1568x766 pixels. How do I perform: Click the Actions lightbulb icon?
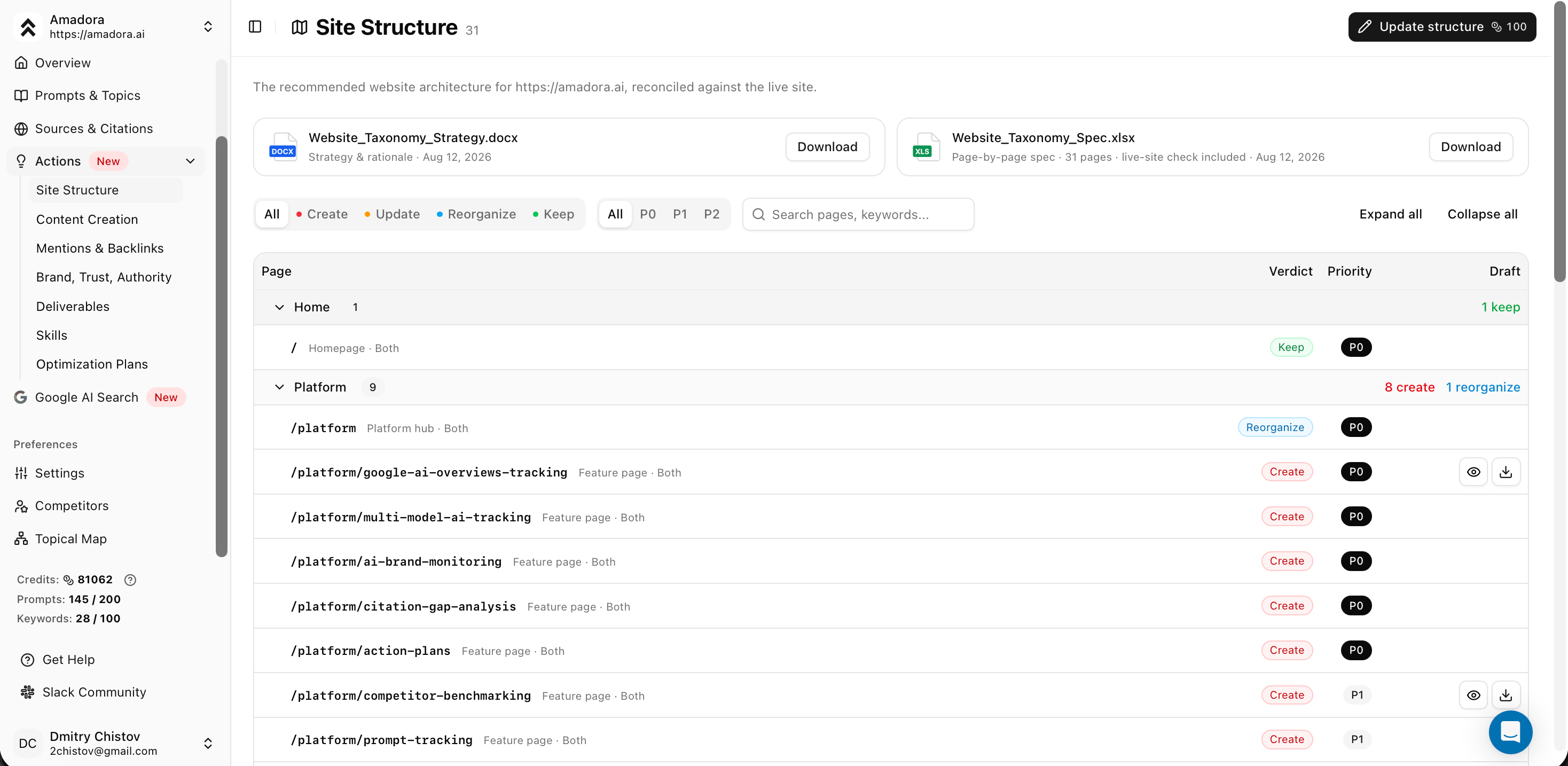coord(21,161)
